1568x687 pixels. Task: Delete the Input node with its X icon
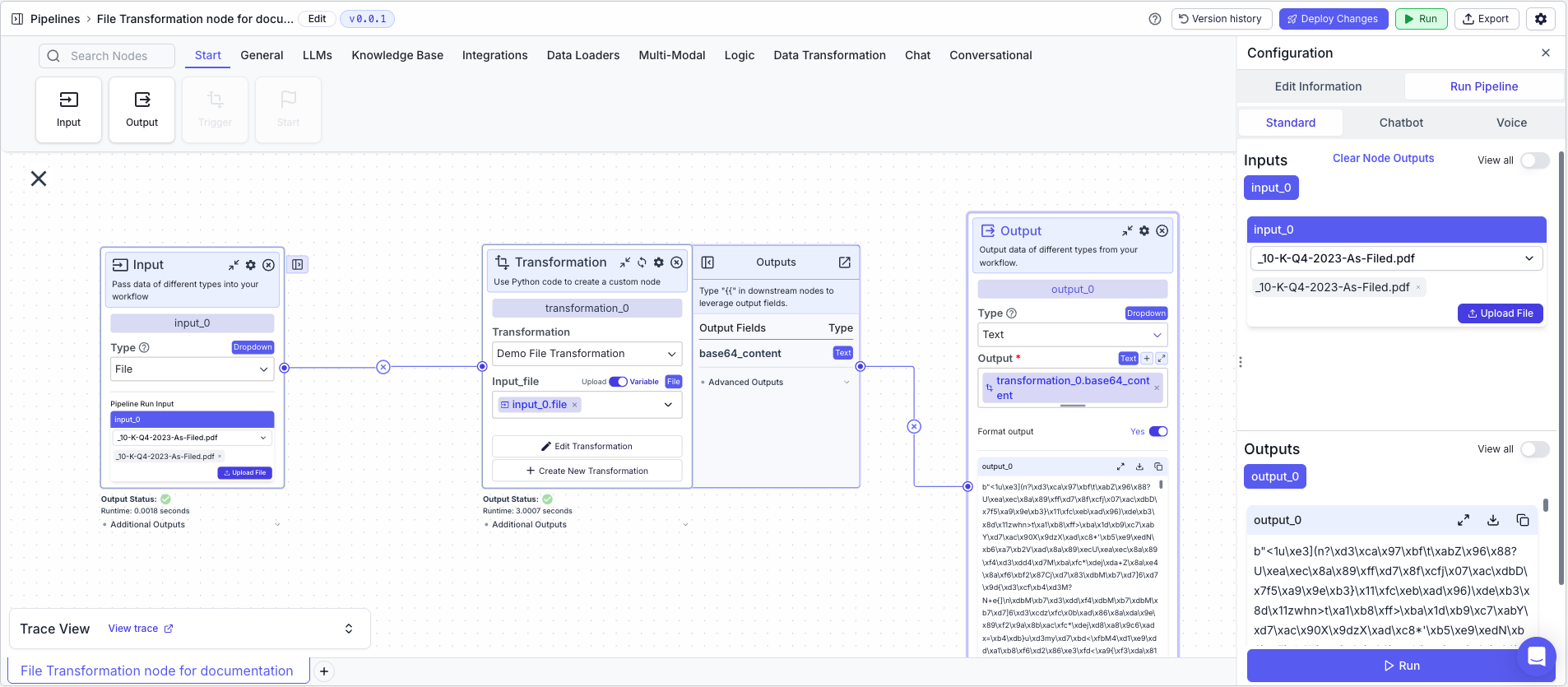tap(268, 265)
